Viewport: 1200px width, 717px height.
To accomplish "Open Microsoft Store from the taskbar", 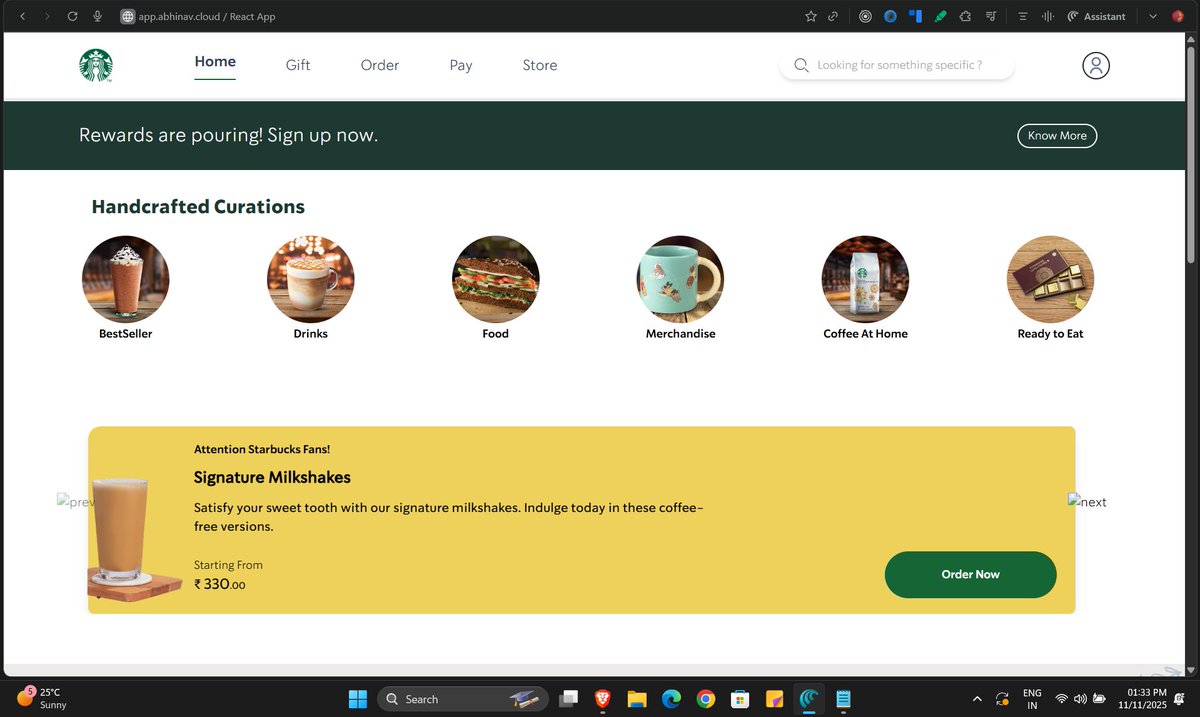I will (x=740, y=699).
